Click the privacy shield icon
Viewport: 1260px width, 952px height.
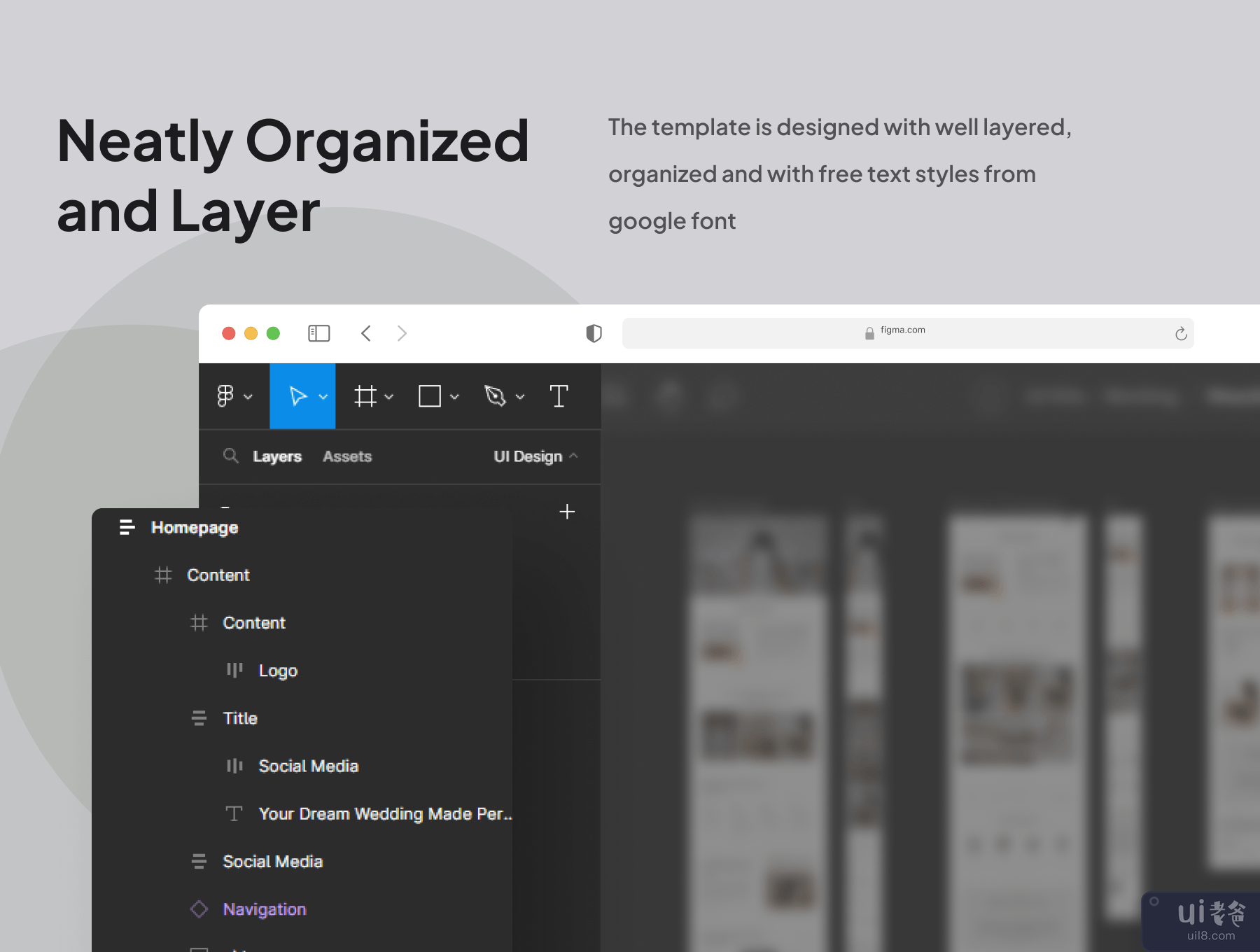[x=594, y=333]
